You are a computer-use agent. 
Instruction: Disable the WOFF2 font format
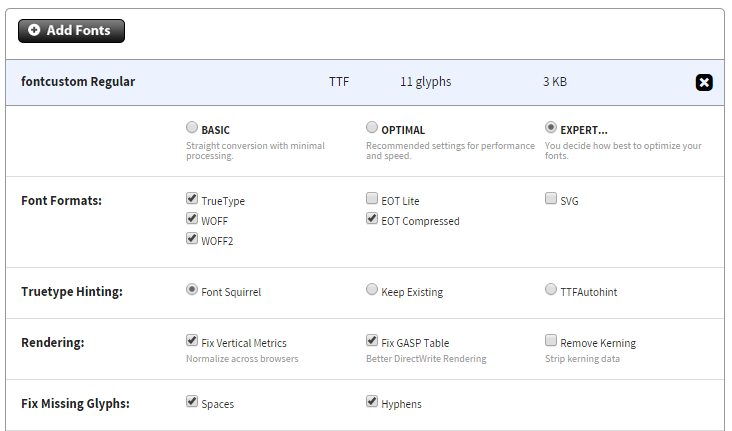pyautogui.click(x=192, y=238)
